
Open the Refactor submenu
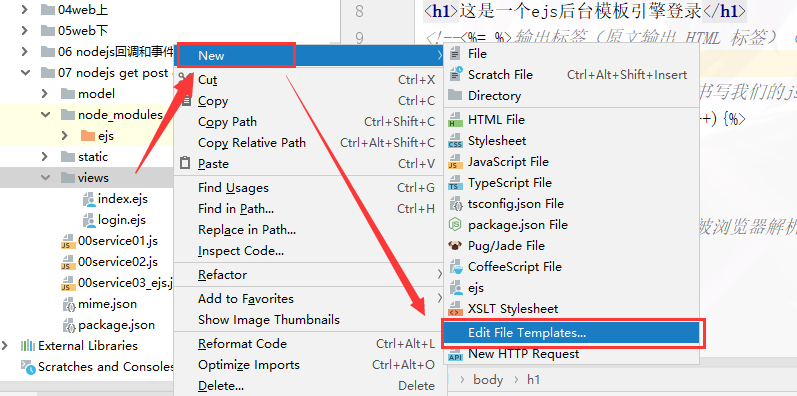[310, 275]
